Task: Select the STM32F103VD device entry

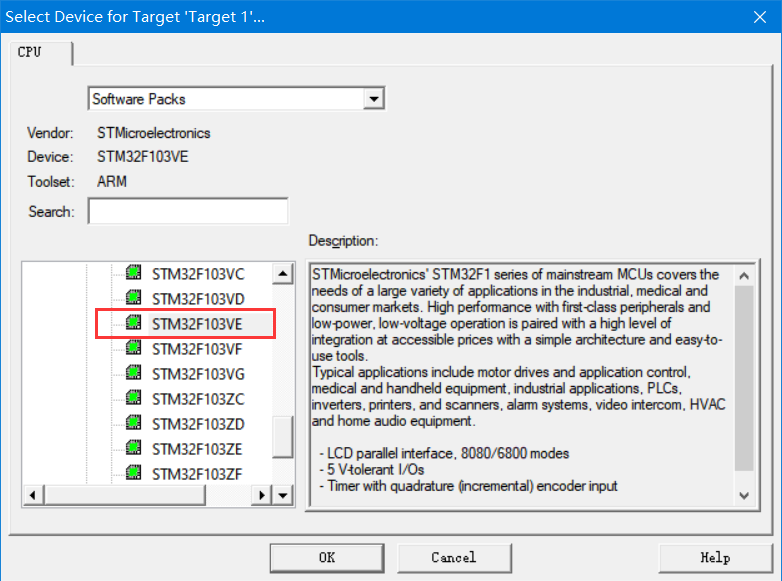Action: pyautogui.click(x=198, y=299)
